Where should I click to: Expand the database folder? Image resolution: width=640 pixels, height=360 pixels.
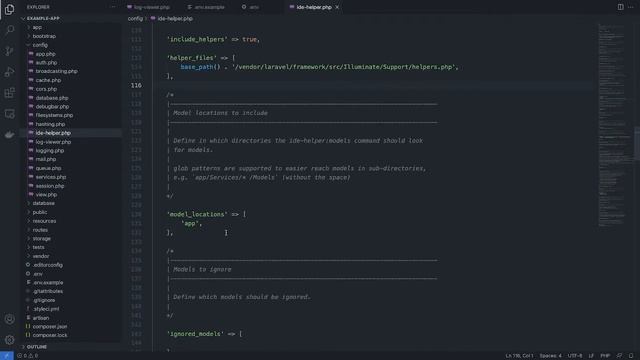click(43, 203)
